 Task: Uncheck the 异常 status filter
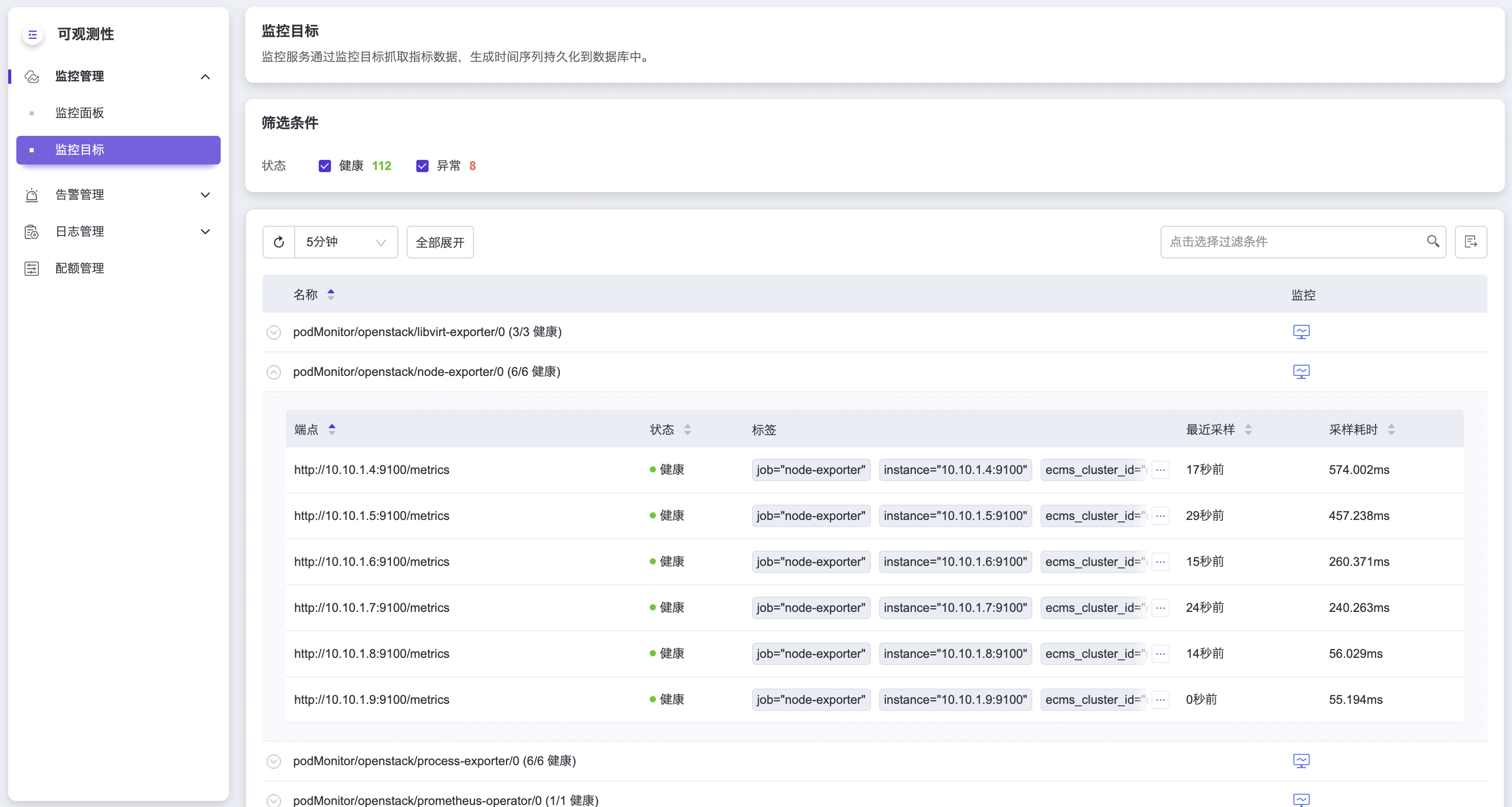tap(422, 166)
